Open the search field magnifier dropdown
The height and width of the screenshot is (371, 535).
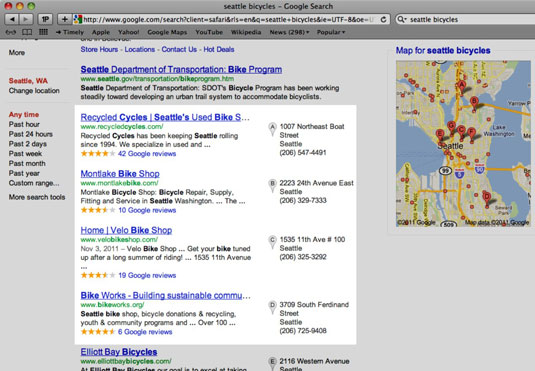pos(402,19)
